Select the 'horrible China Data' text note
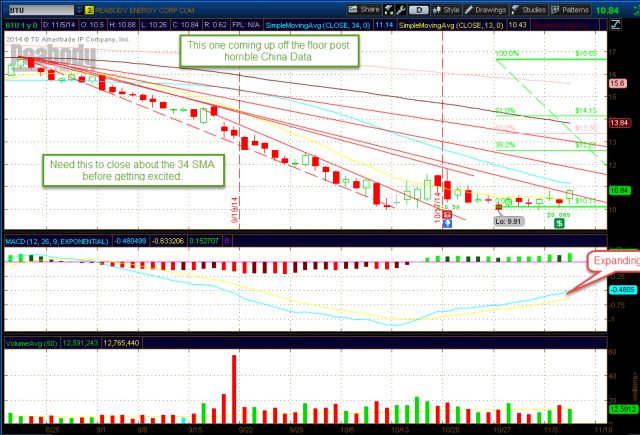 [x=269, y=51]
